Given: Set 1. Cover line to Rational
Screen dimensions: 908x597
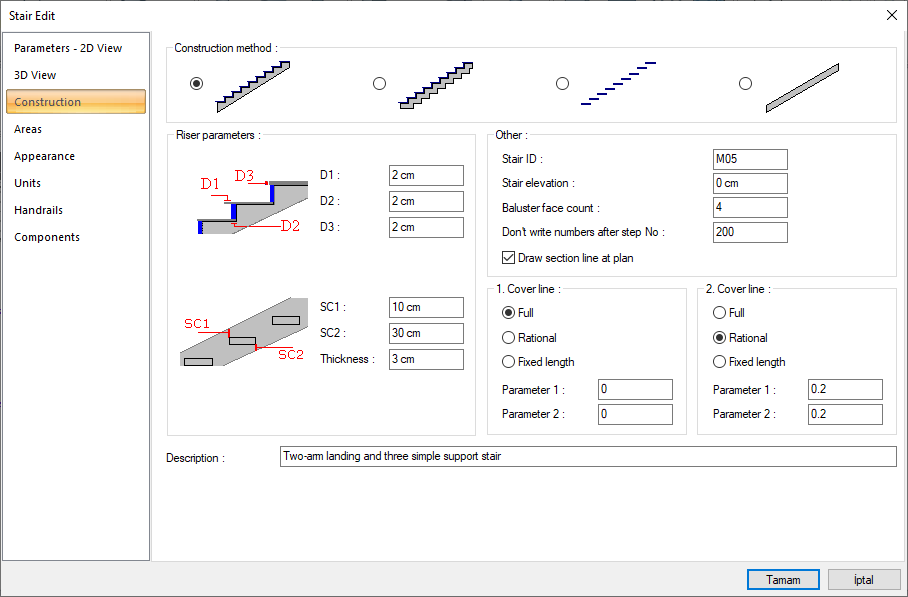Looking at the screenshot, I should [x=509, y=338].
